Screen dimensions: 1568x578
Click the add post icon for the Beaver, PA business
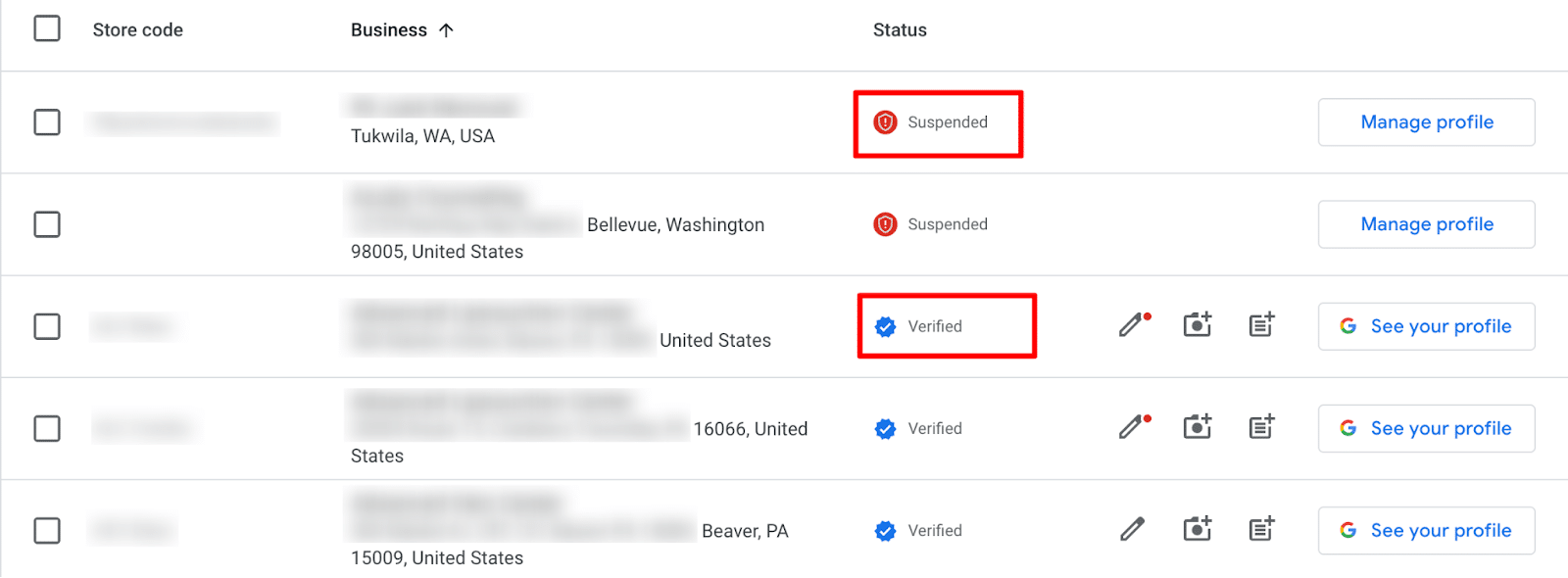1261,530
